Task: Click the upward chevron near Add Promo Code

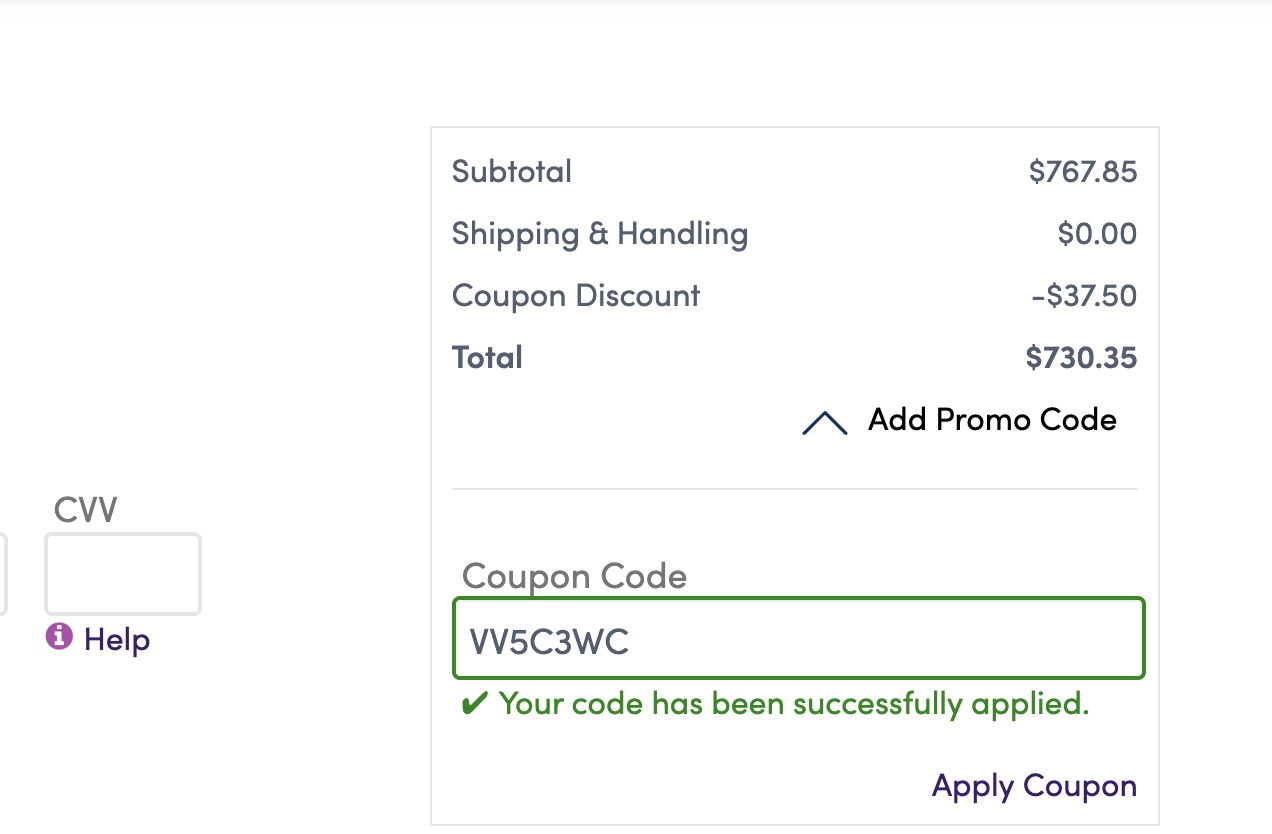Action: pos(823,422)
